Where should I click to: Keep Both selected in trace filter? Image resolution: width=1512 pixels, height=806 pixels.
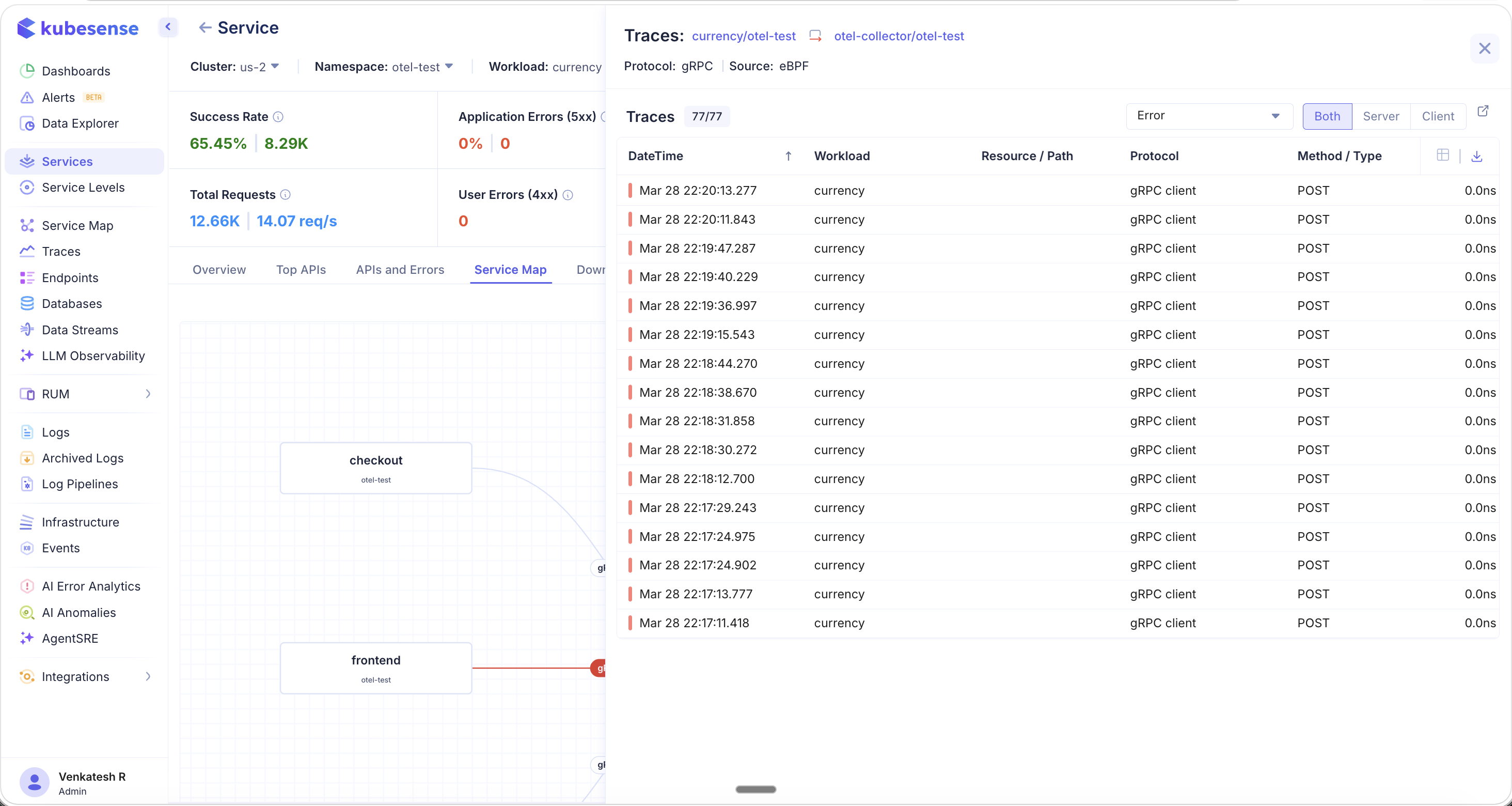[x=1327, y=116]
